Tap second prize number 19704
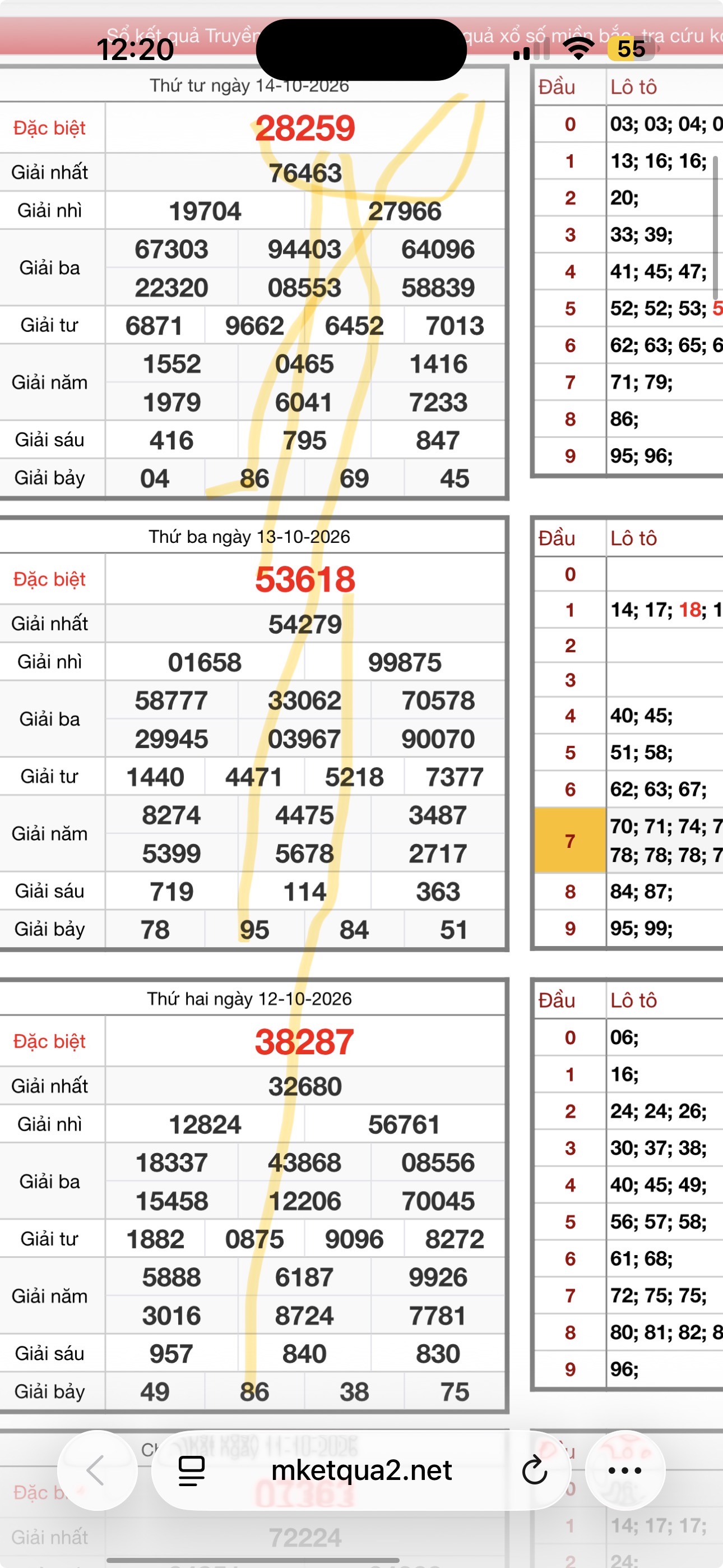Viewport: 723px width, 1568px height. 205,211
